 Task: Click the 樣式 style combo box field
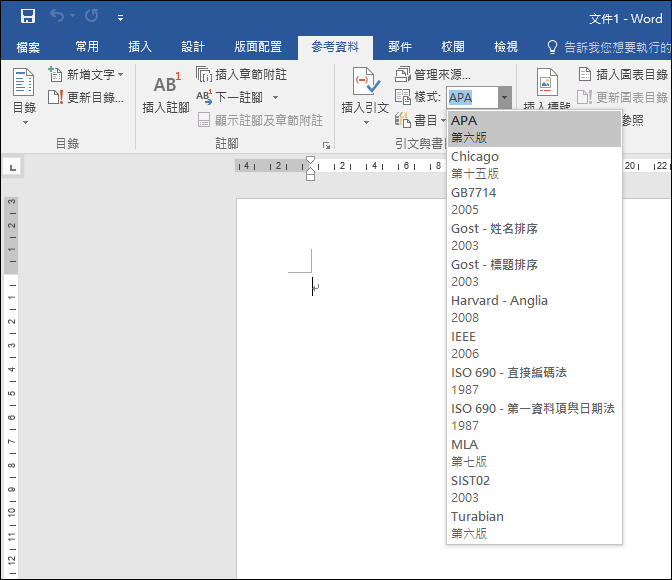472,98
